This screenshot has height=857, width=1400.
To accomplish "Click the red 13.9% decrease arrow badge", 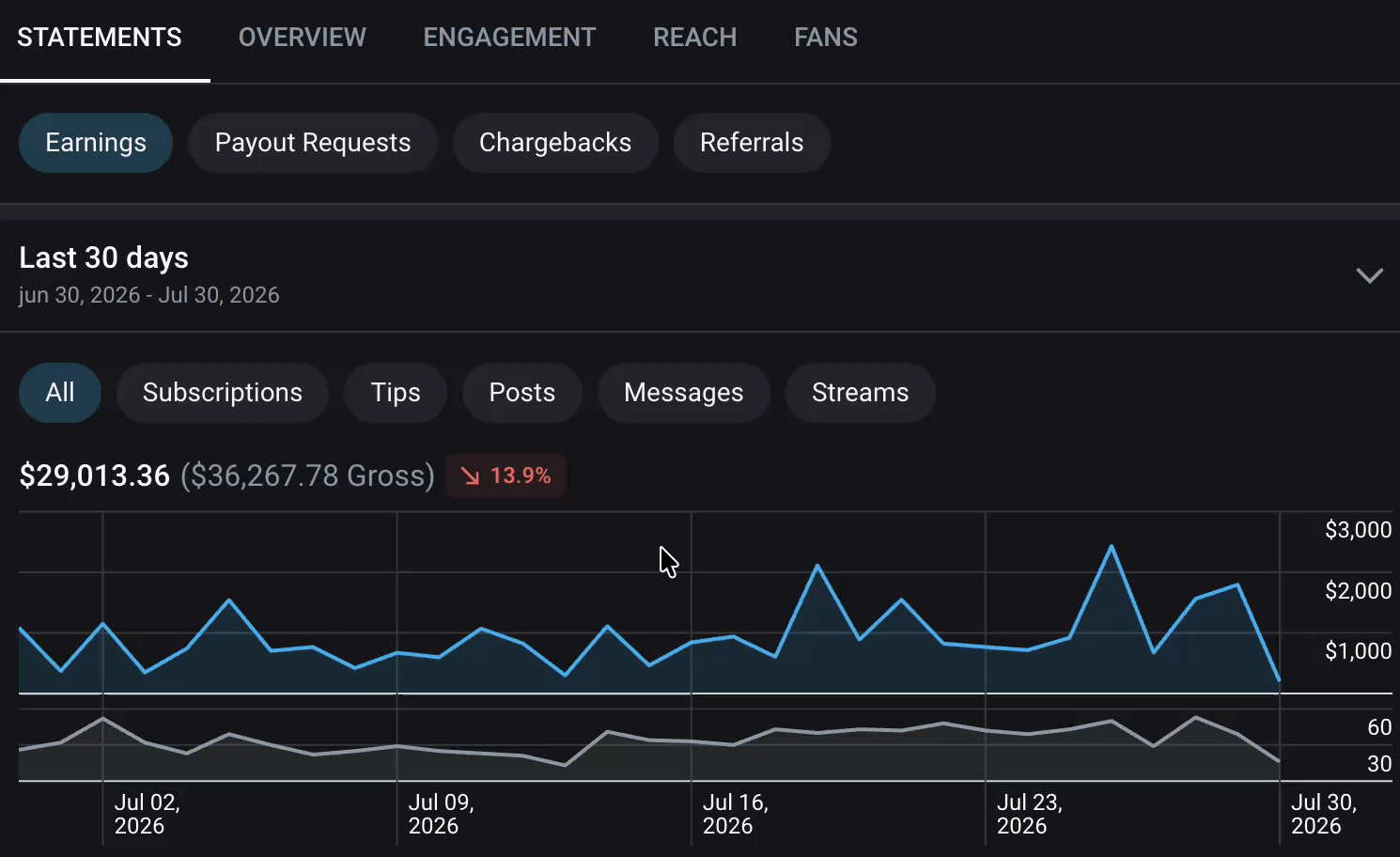I will pyautogui.click(x=506, y=475).
